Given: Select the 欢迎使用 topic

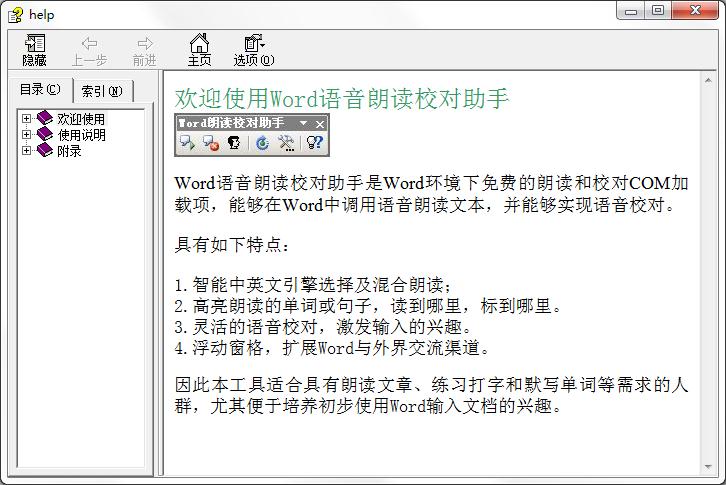Looking at the screenshot, I should [81, 119].
